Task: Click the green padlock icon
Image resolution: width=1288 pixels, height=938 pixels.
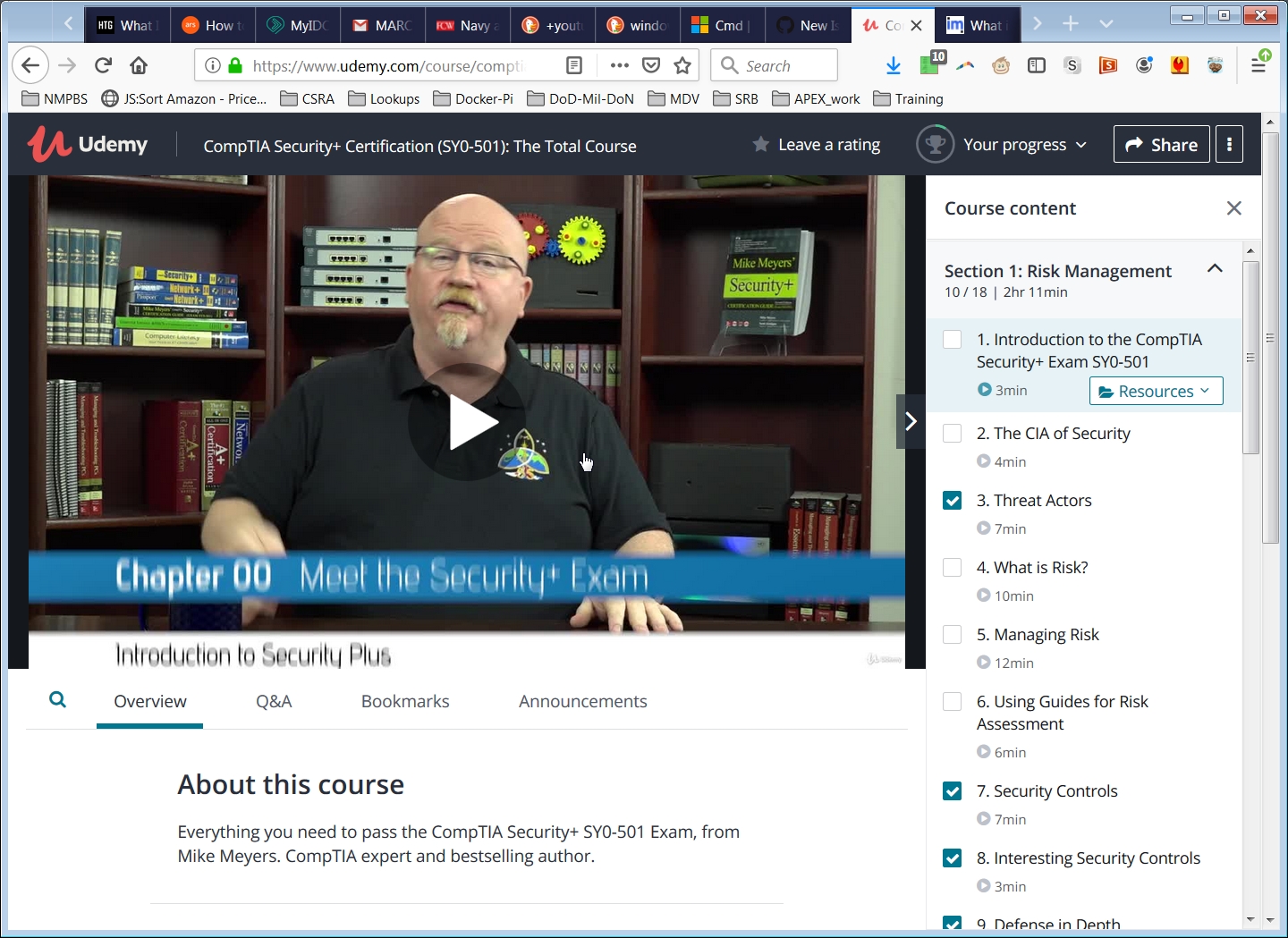Action: click(x=235, y=65)
